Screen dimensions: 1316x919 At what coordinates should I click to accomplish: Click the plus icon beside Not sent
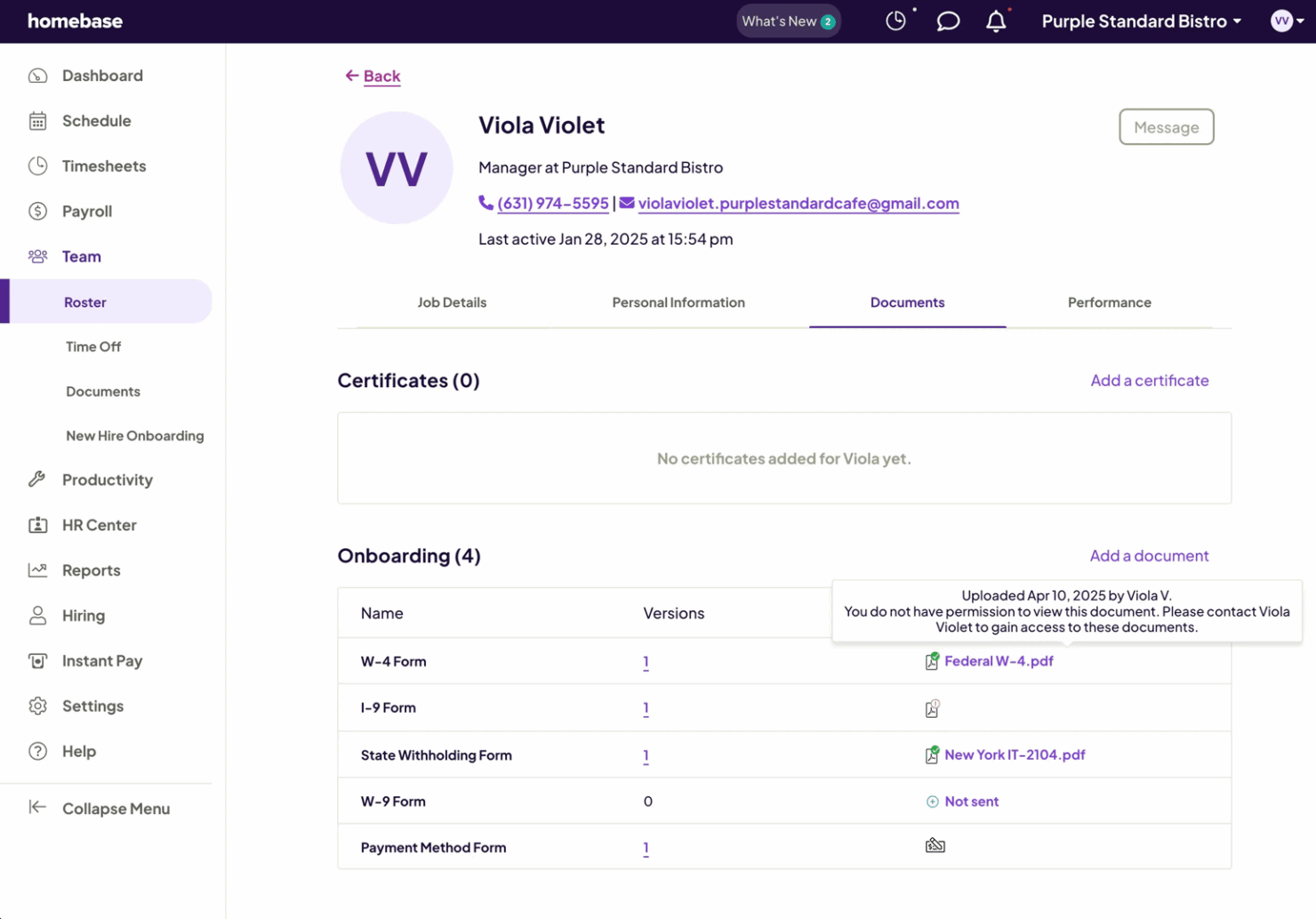[x=933, y=802]
